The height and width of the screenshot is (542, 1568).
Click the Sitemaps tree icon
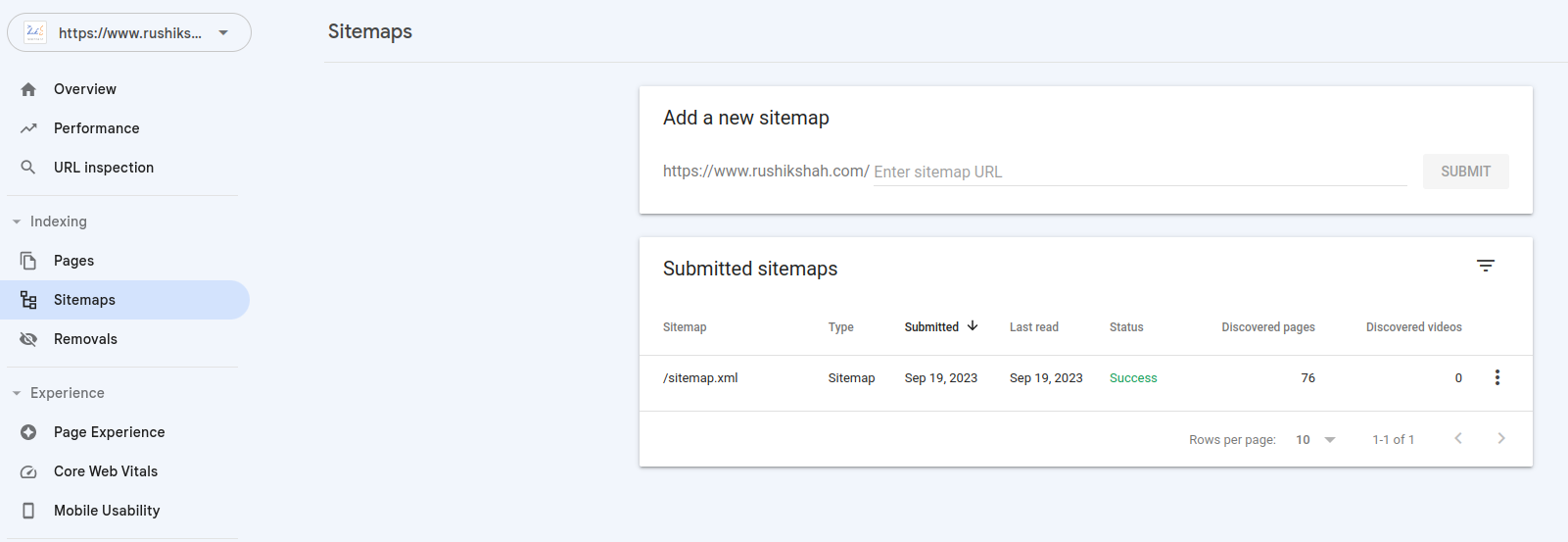(x=28, y=300)
